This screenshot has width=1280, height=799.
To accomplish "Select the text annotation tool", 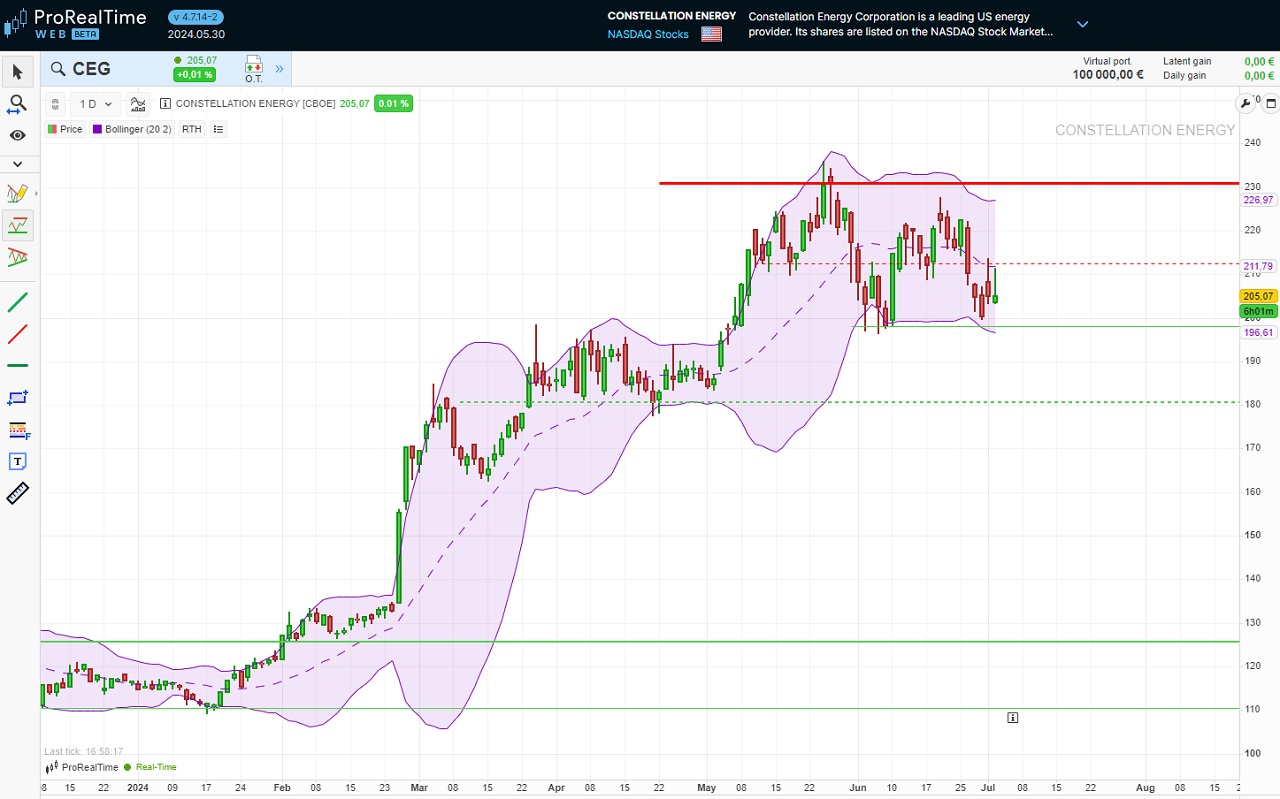I will click(x=17, y=461).
